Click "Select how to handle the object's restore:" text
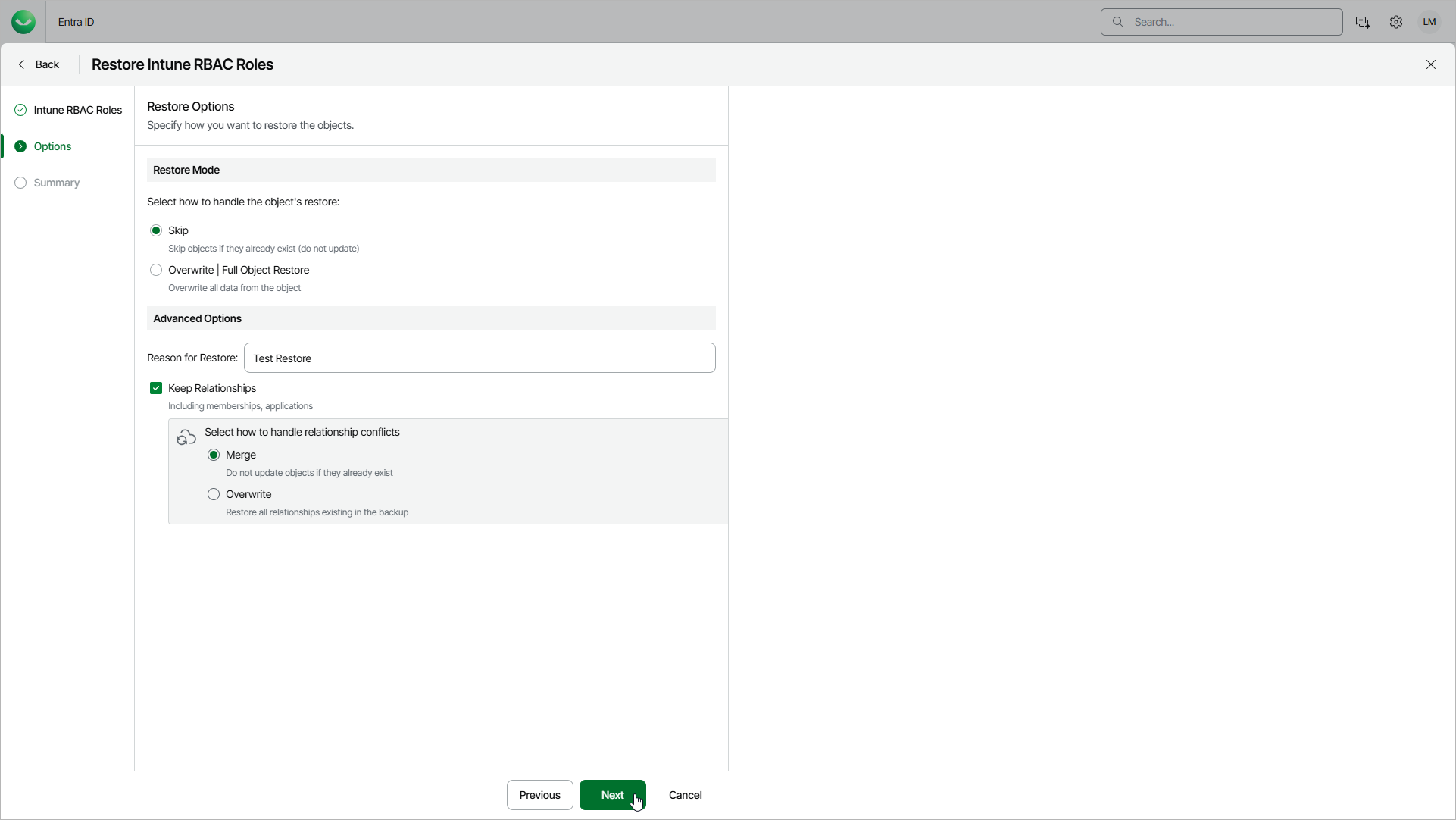This screenshot has height=820, width=1456. [x=243, y=202]
